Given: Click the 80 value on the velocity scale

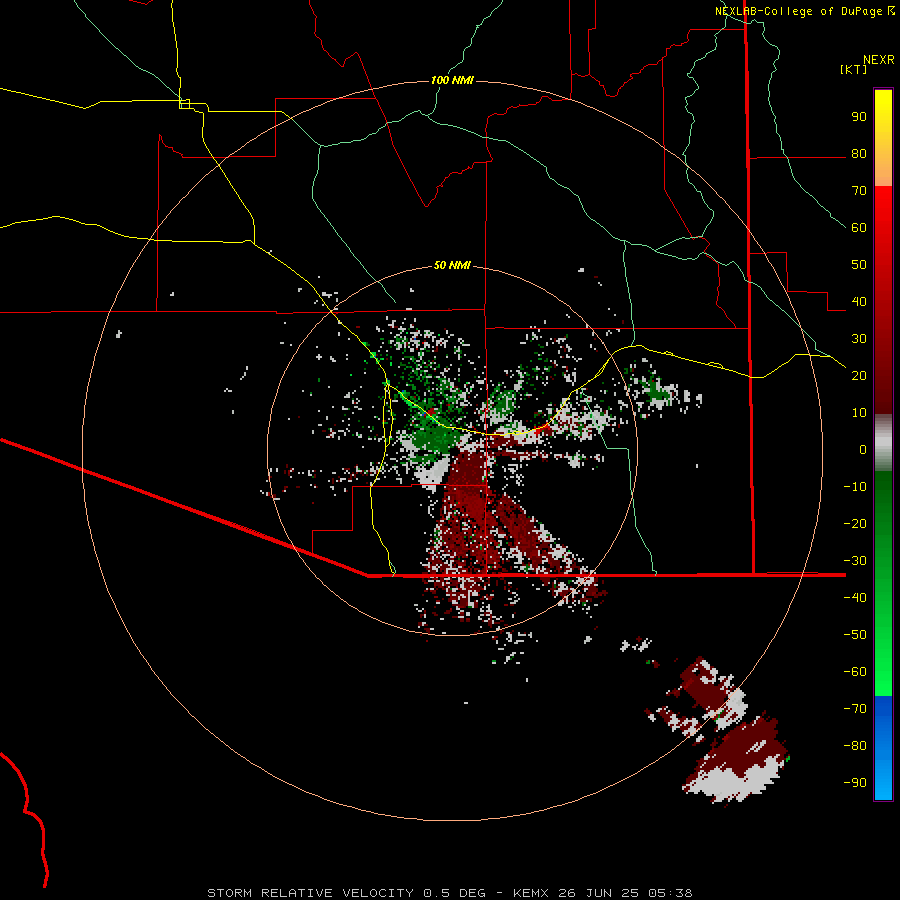Looking at the screenshot, I should pyautogui.click(x=859, y=154).
